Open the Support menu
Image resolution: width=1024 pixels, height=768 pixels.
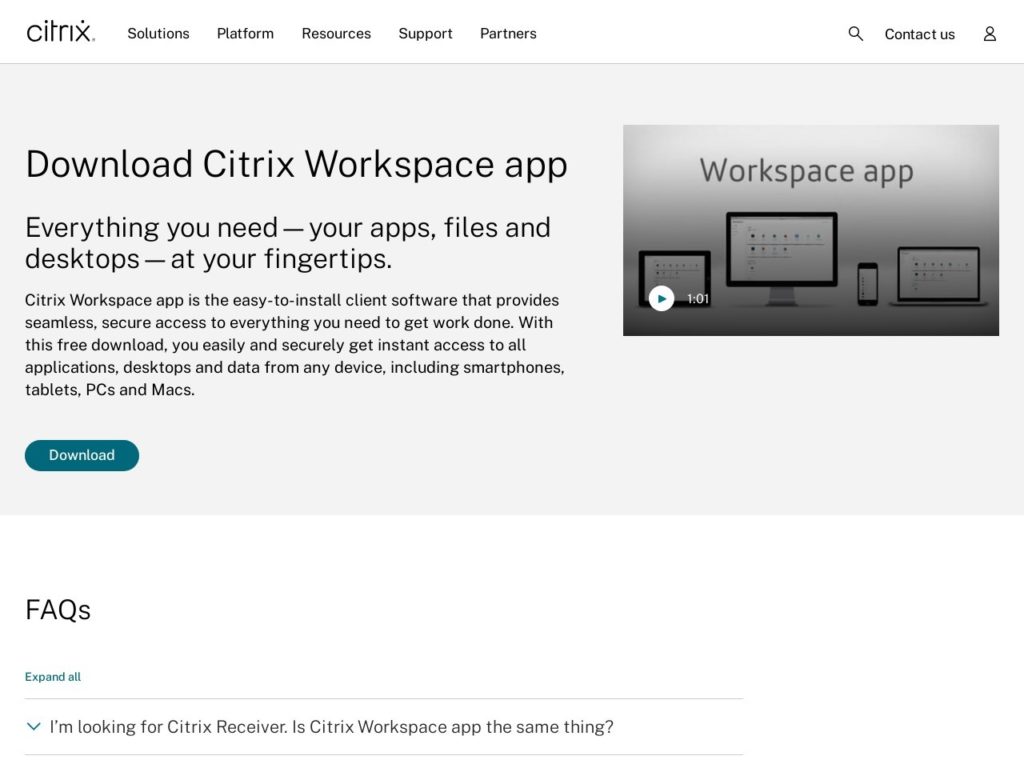pos(425,33)
